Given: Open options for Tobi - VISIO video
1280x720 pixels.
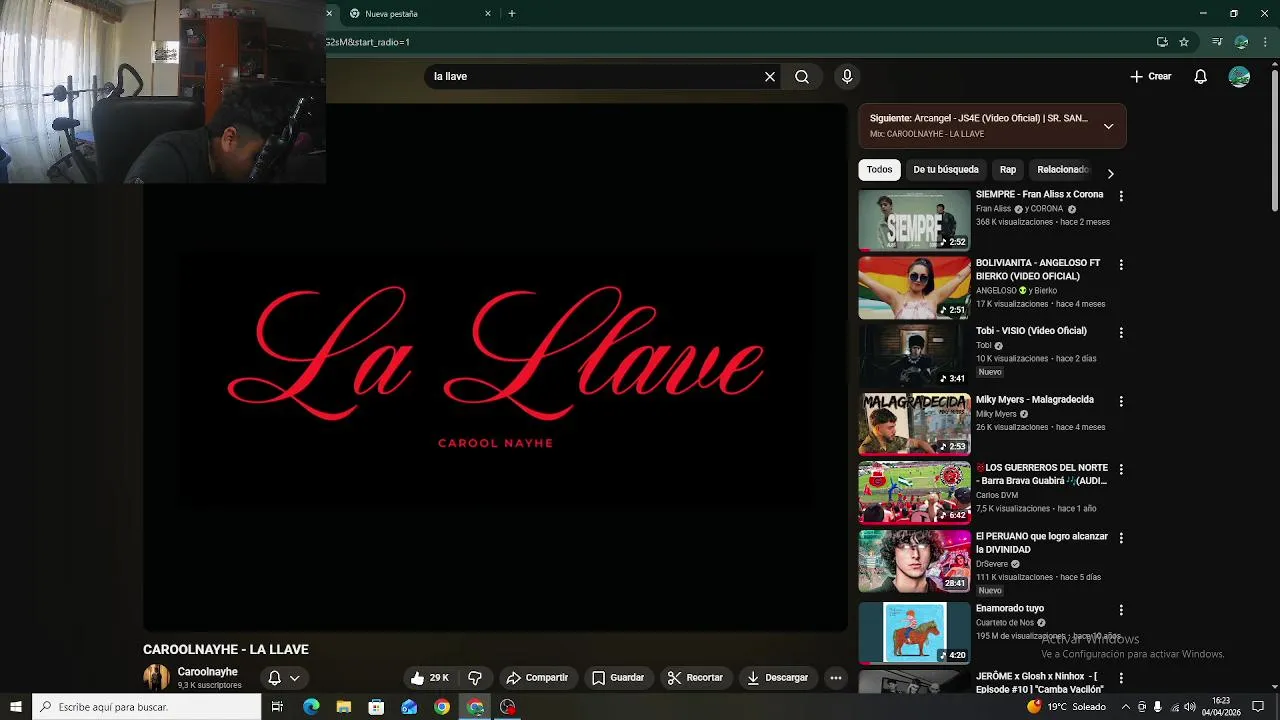Looking at the screenshot, I should [x=1121, y=332].
